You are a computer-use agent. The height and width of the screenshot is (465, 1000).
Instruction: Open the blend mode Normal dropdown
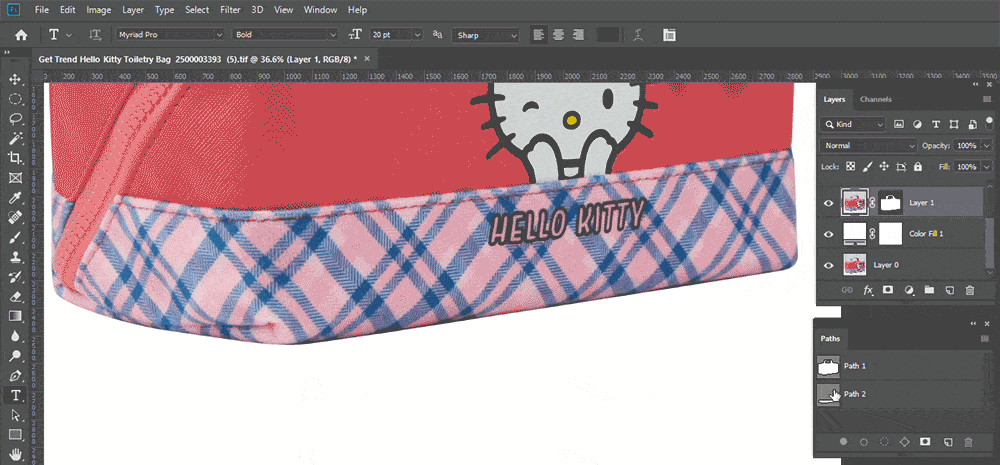pyautogui.click(x=869, y=145)
